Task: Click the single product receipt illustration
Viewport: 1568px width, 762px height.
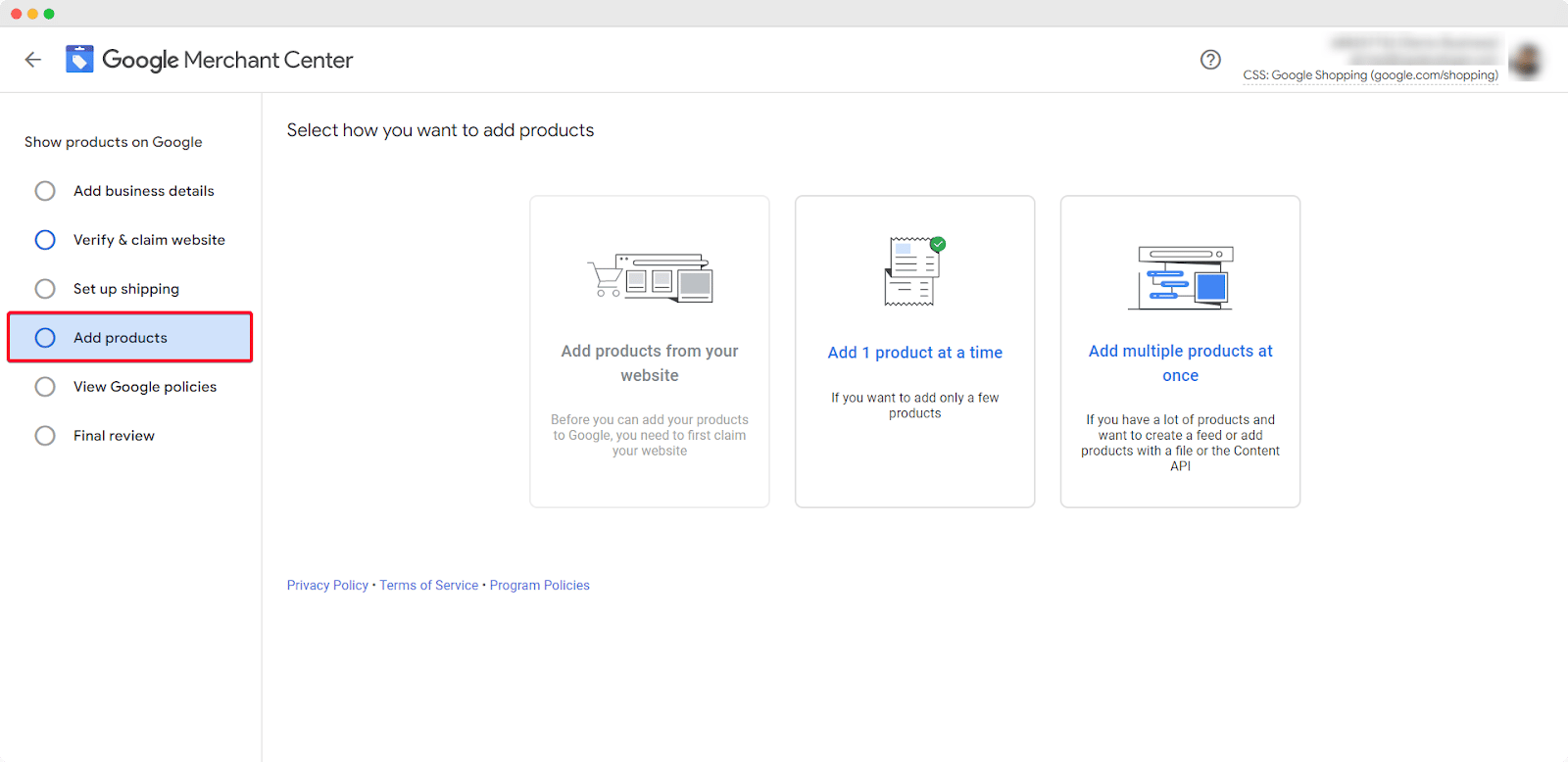Action: tap(914, 271)
